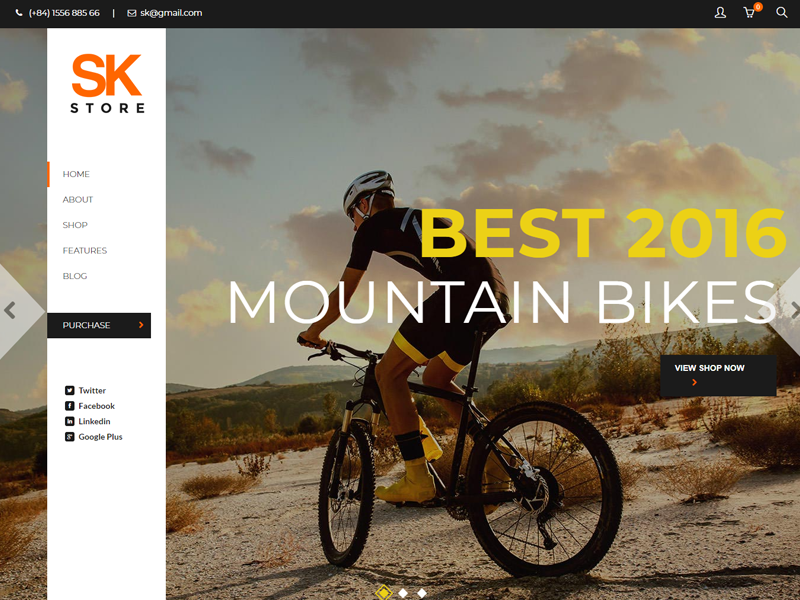Click the Google Plus icon
This screenshot has width=800, height=600.
pos(69,437)
